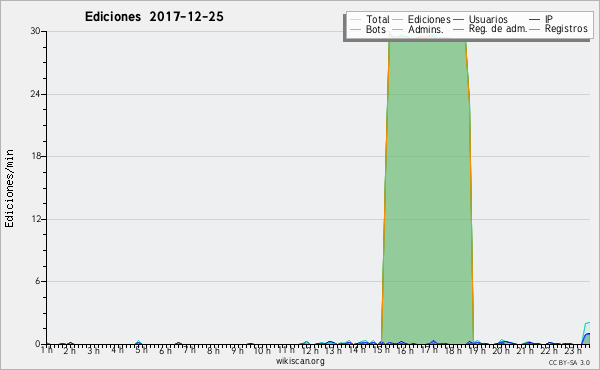
Task: Click the '5 h' x-axis label
Action: [x=141, y=350]
